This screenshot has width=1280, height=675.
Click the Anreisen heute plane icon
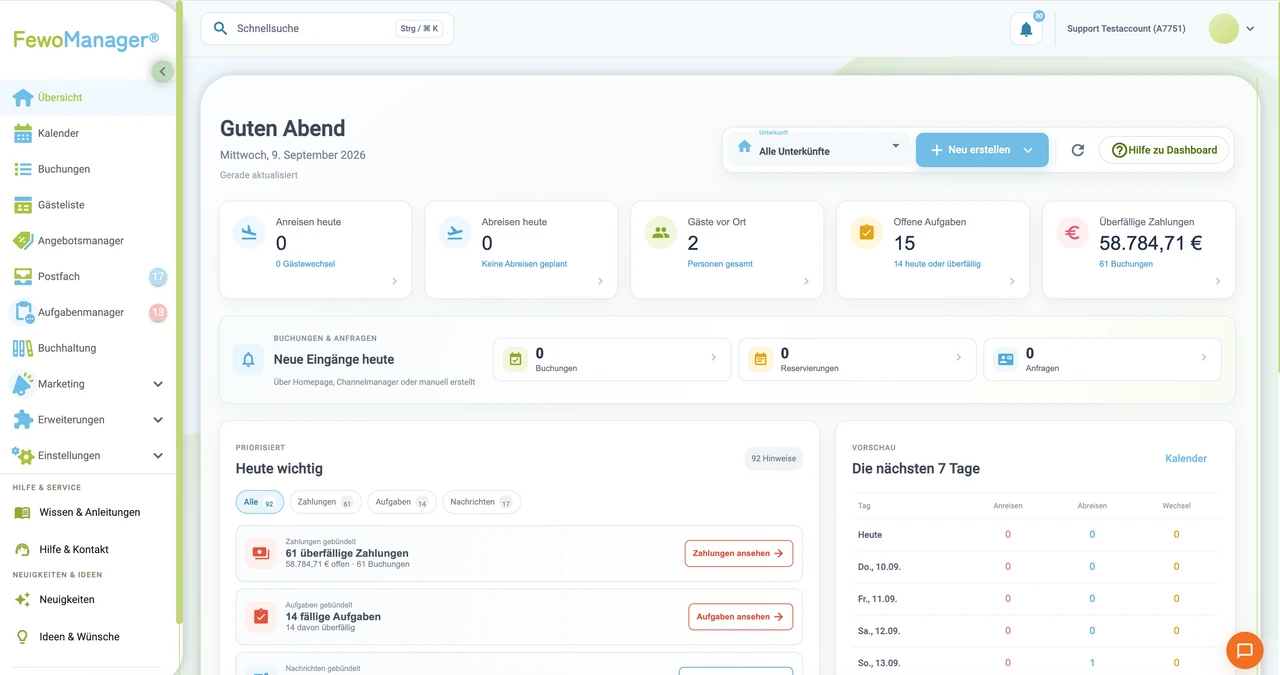pyautogui.click(x=250, y=233)
